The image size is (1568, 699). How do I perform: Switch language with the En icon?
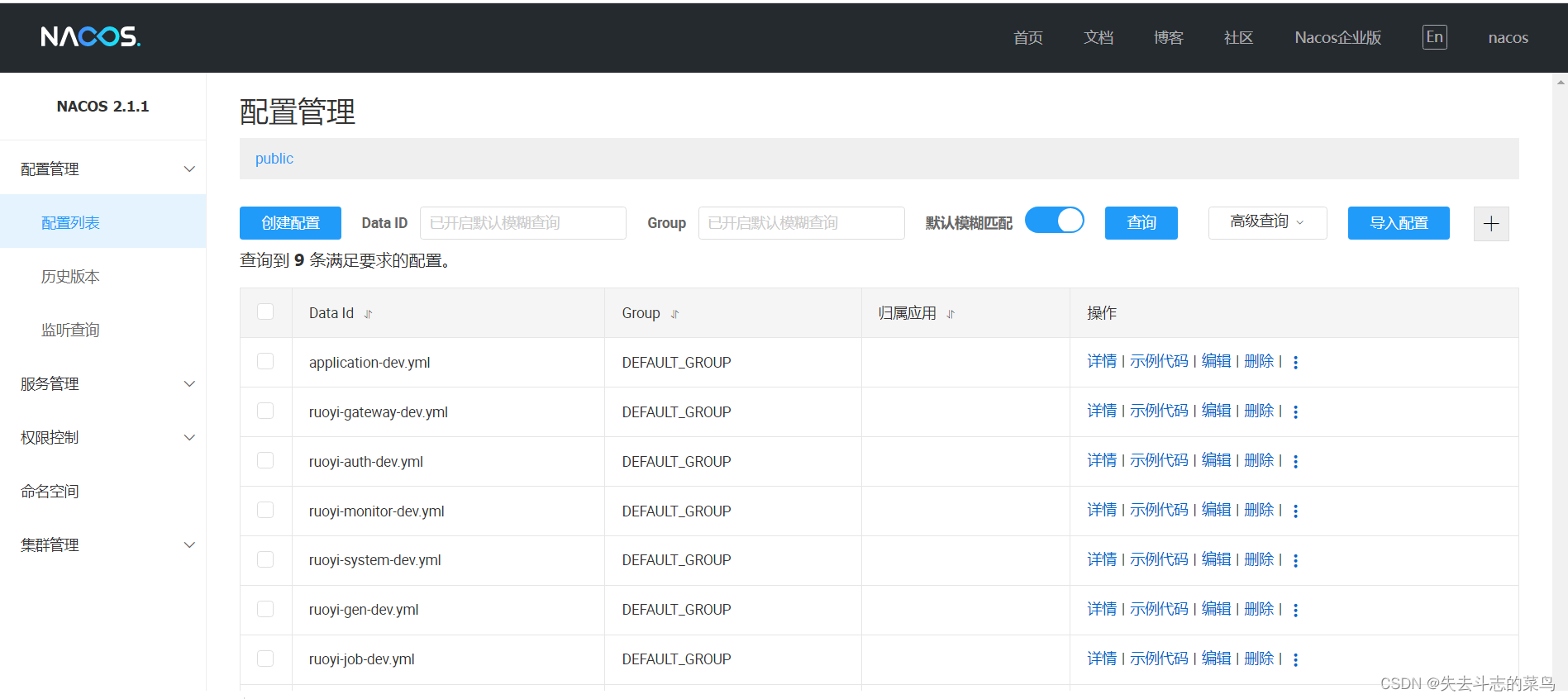[1435, 37]
